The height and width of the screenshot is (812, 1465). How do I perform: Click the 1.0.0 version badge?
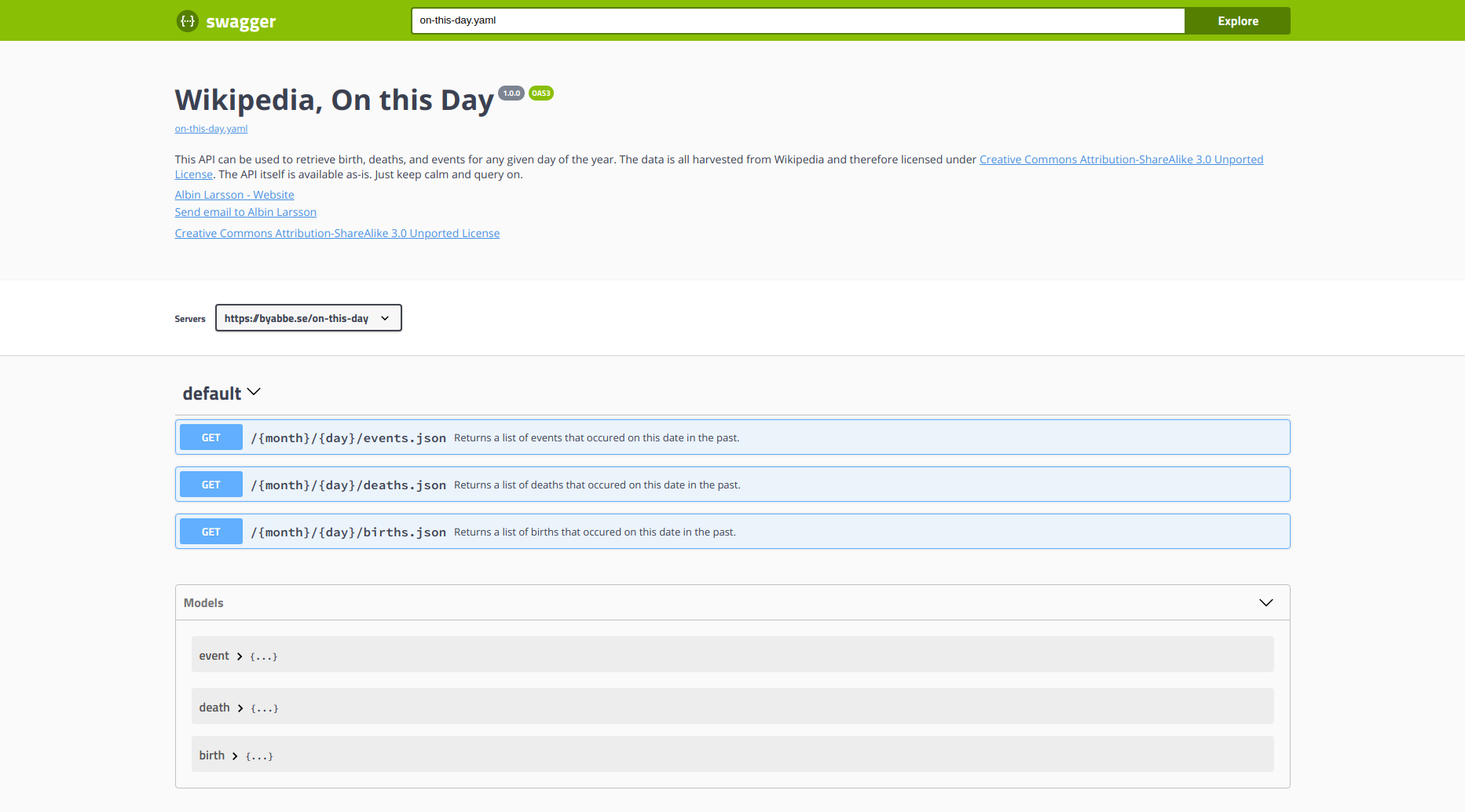tap(511, 93)
